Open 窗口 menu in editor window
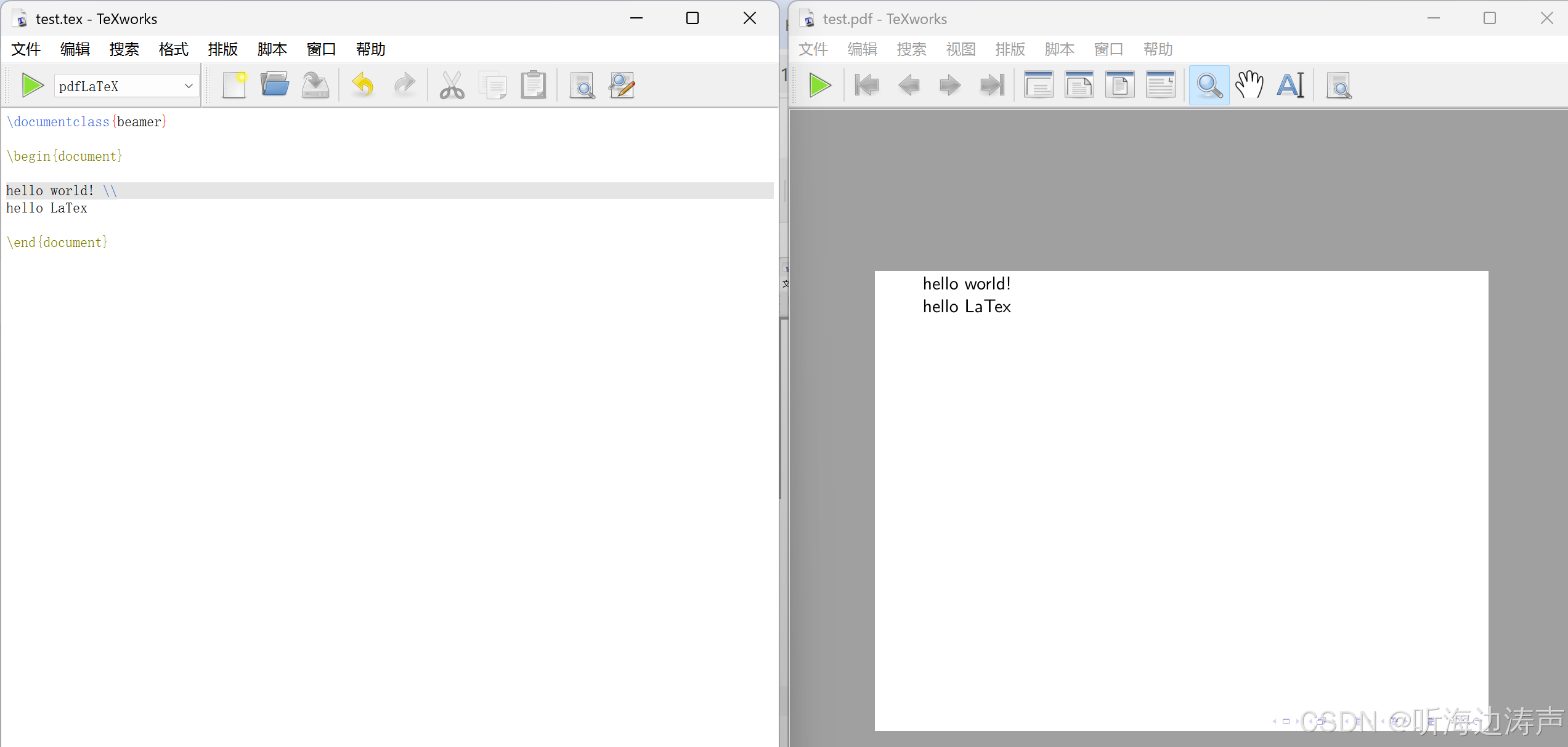This screenshot has width=1568, height=747. (x=322, y=49)
